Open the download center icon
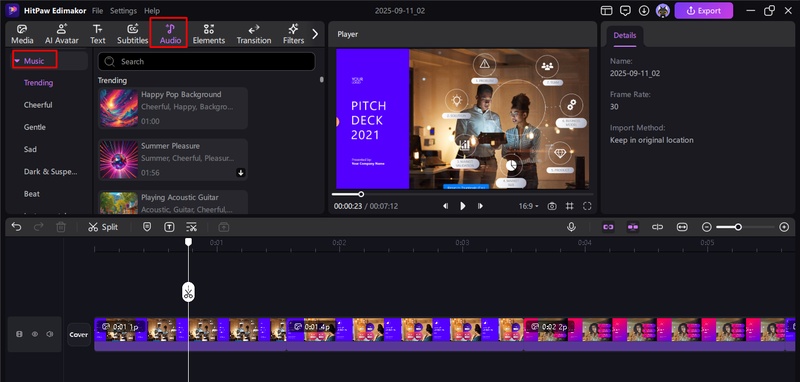 tap(644, 11)
